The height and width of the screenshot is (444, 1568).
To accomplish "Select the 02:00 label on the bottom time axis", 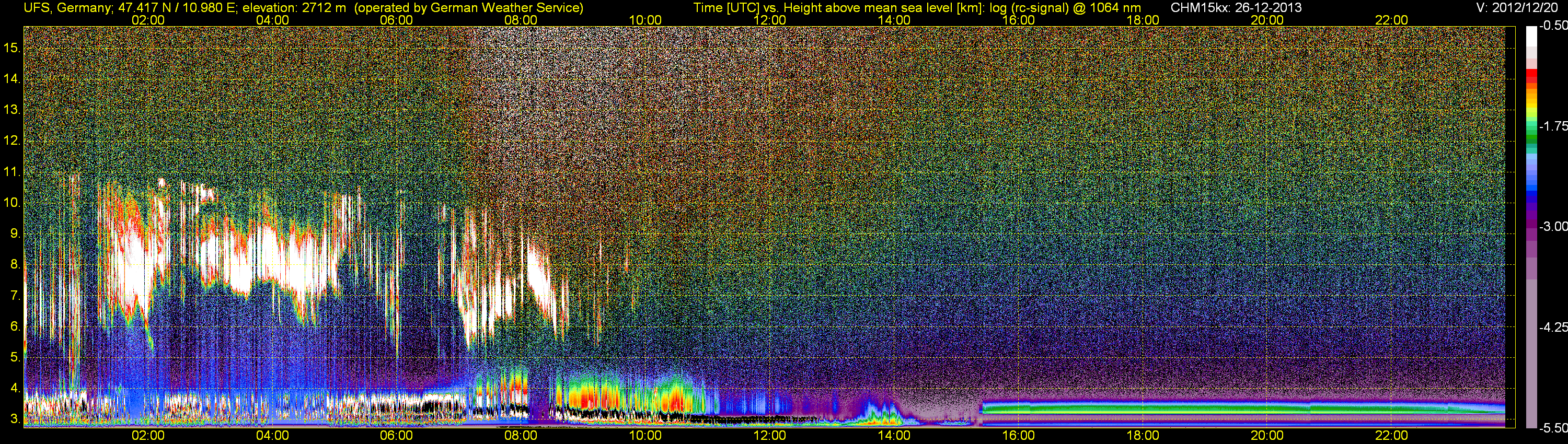I will click(x=148, y=436).
